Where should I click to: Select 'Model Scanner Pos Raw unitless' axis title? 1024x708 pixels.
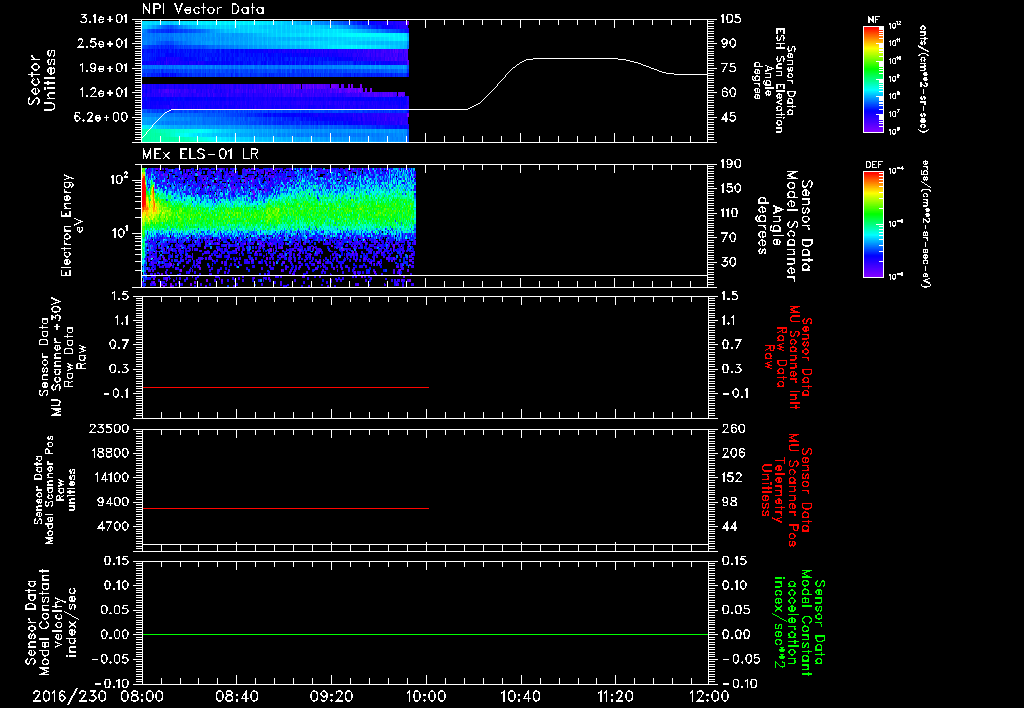(55, 490)
